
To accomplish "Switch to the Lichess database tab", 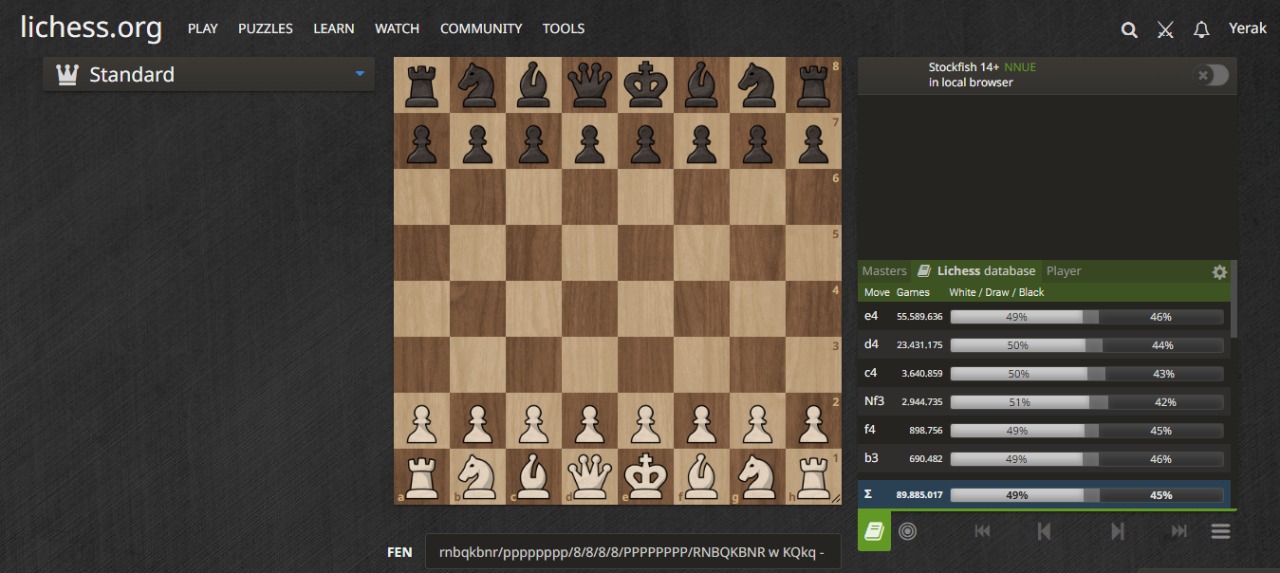I will click(x=976, y=271).
